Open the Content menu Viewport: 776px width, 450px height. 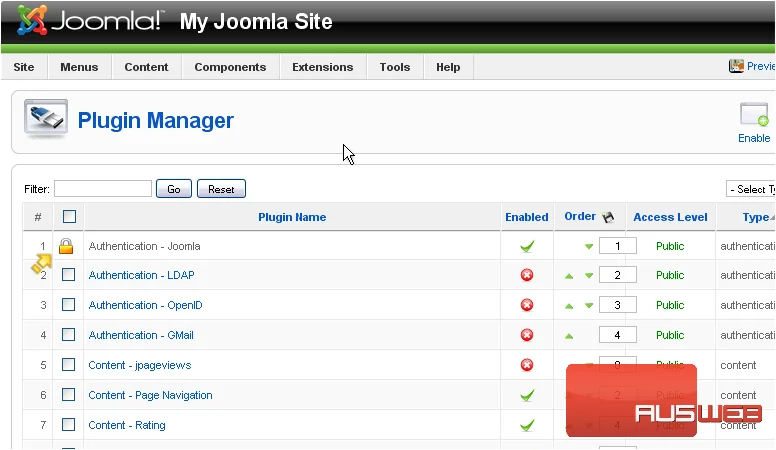click(146, 67)
